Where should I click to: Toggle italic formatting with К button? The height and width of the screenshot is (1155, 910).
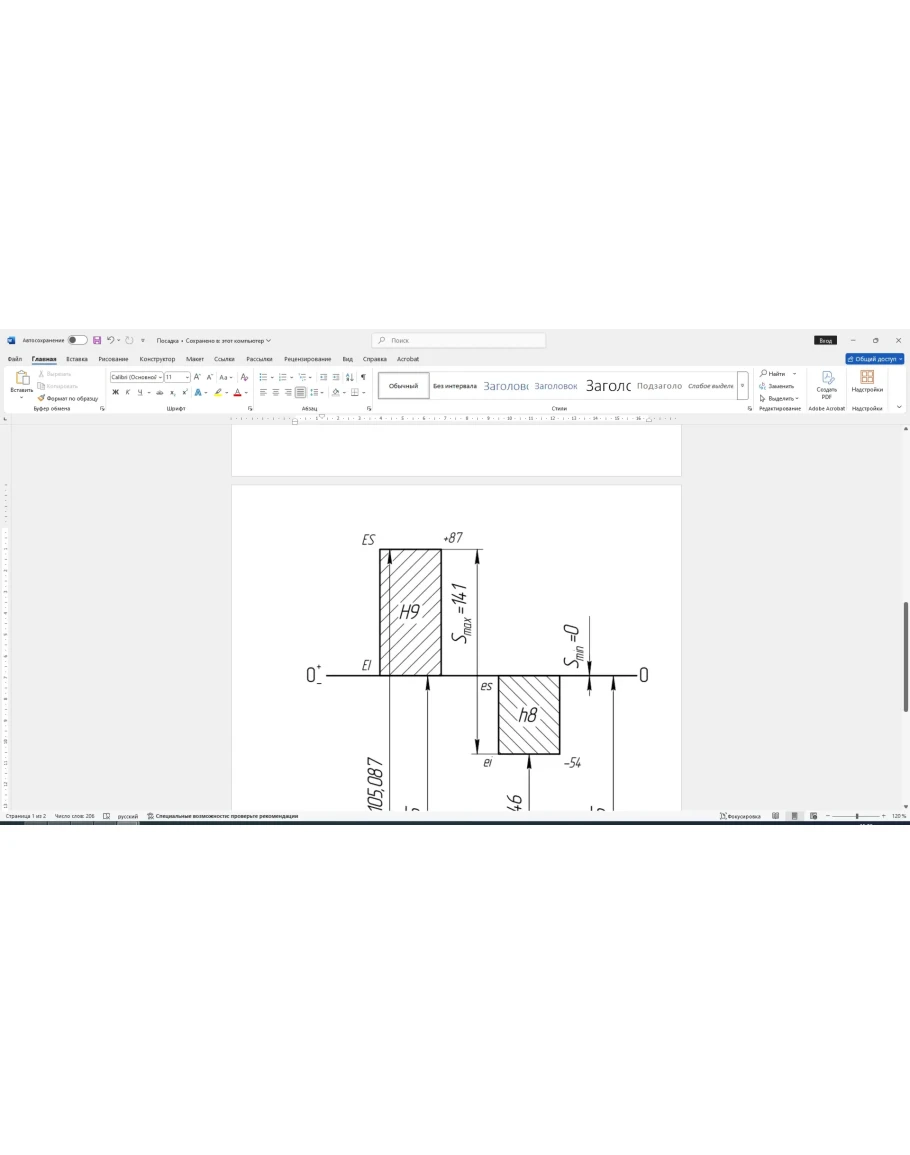click(127, 392)
